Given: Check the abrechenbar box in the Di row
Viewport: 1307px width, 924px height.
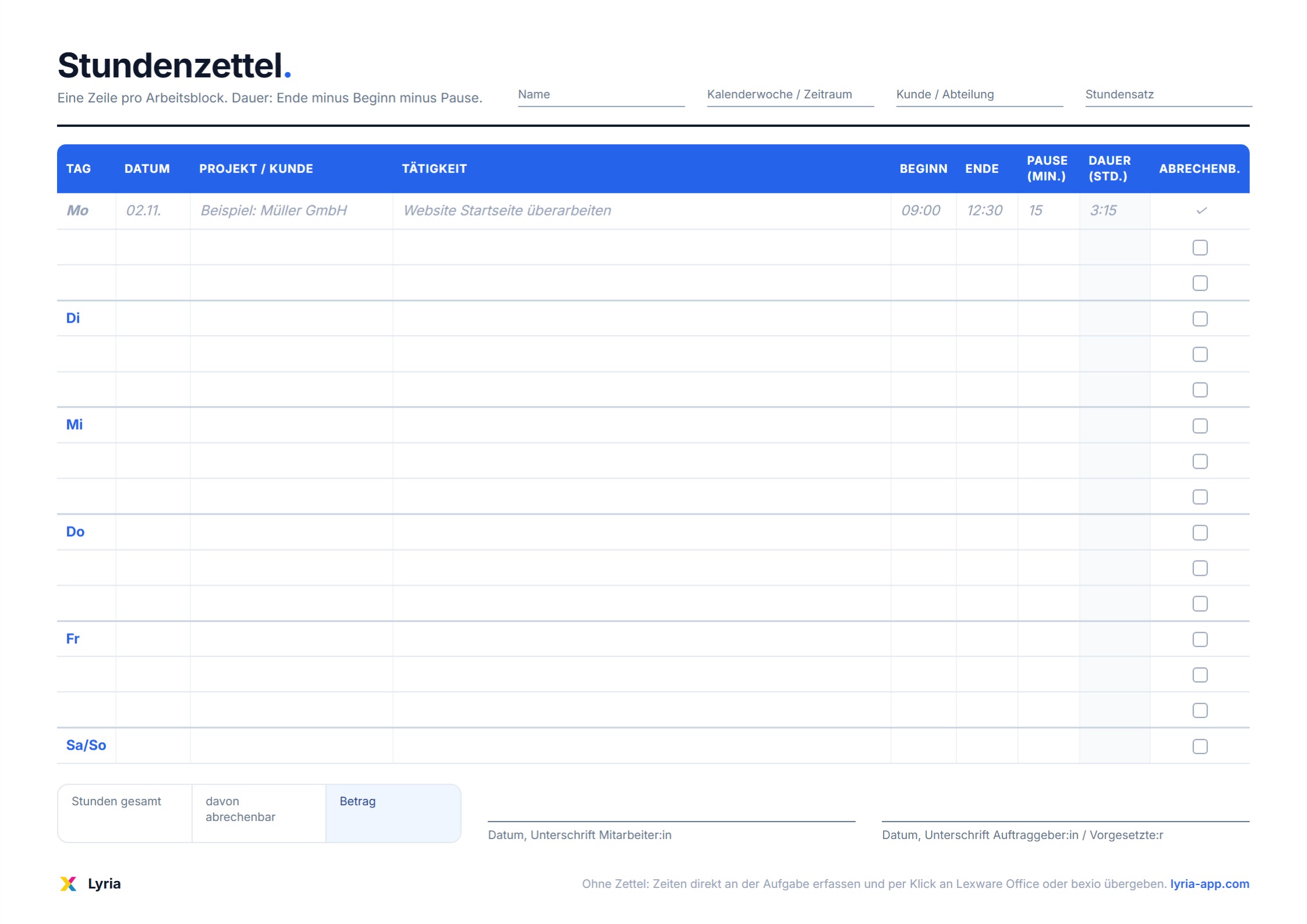Looking at the screenshot, I should point(1200,318).
